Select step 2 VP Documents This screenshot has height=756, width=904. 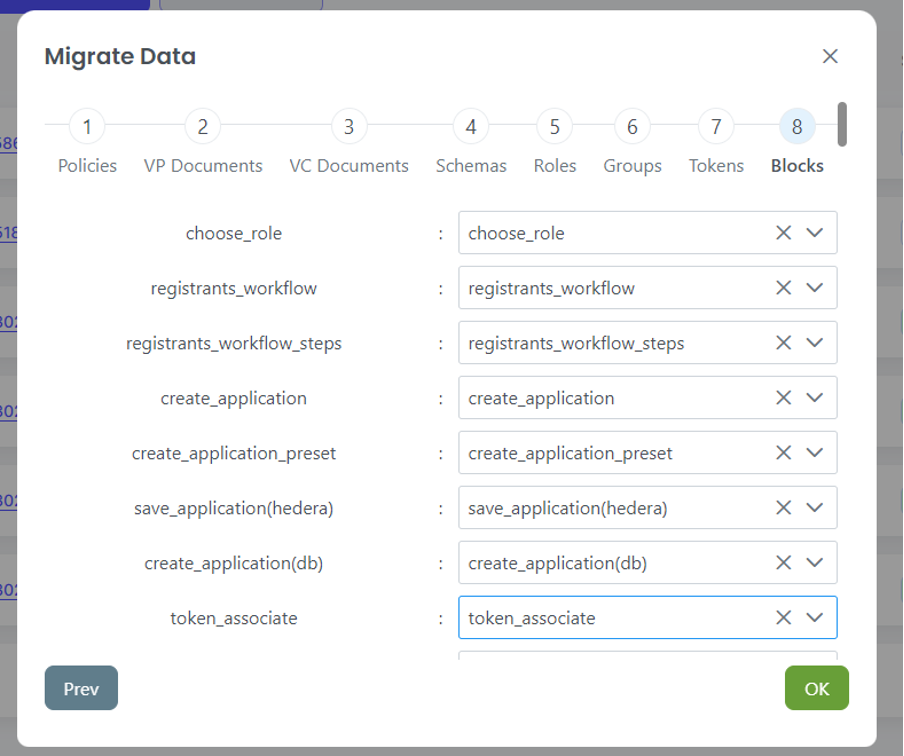(203, 127)
